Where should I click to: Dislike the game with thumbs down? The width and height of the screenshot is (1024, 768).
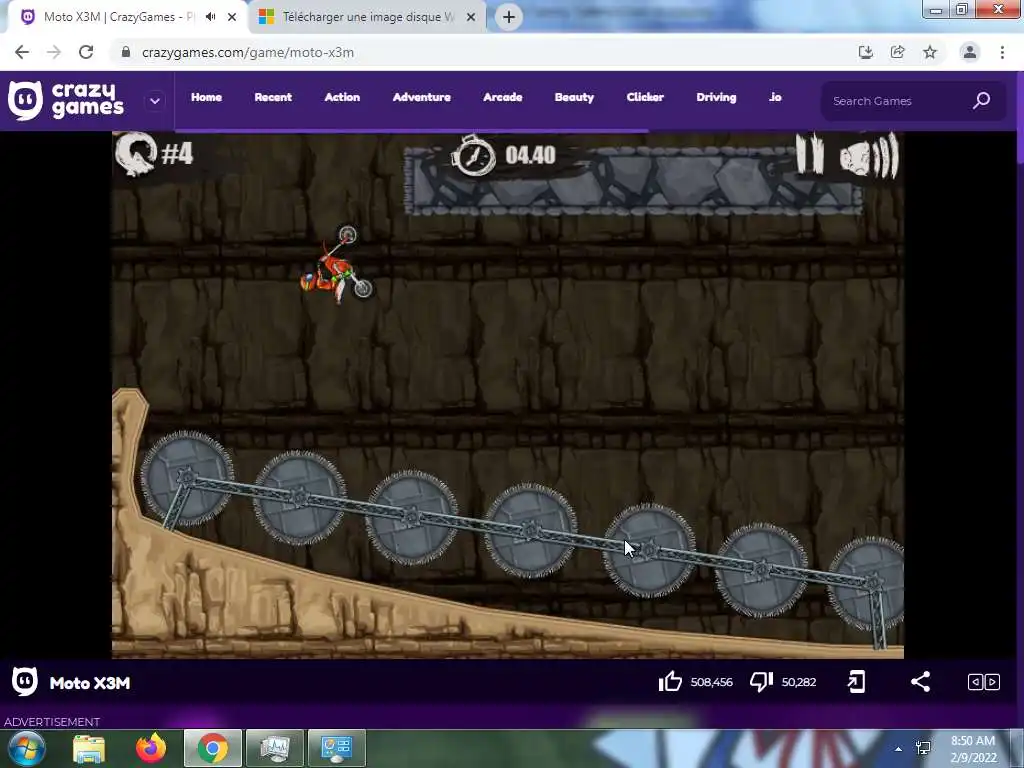(761, 682)
